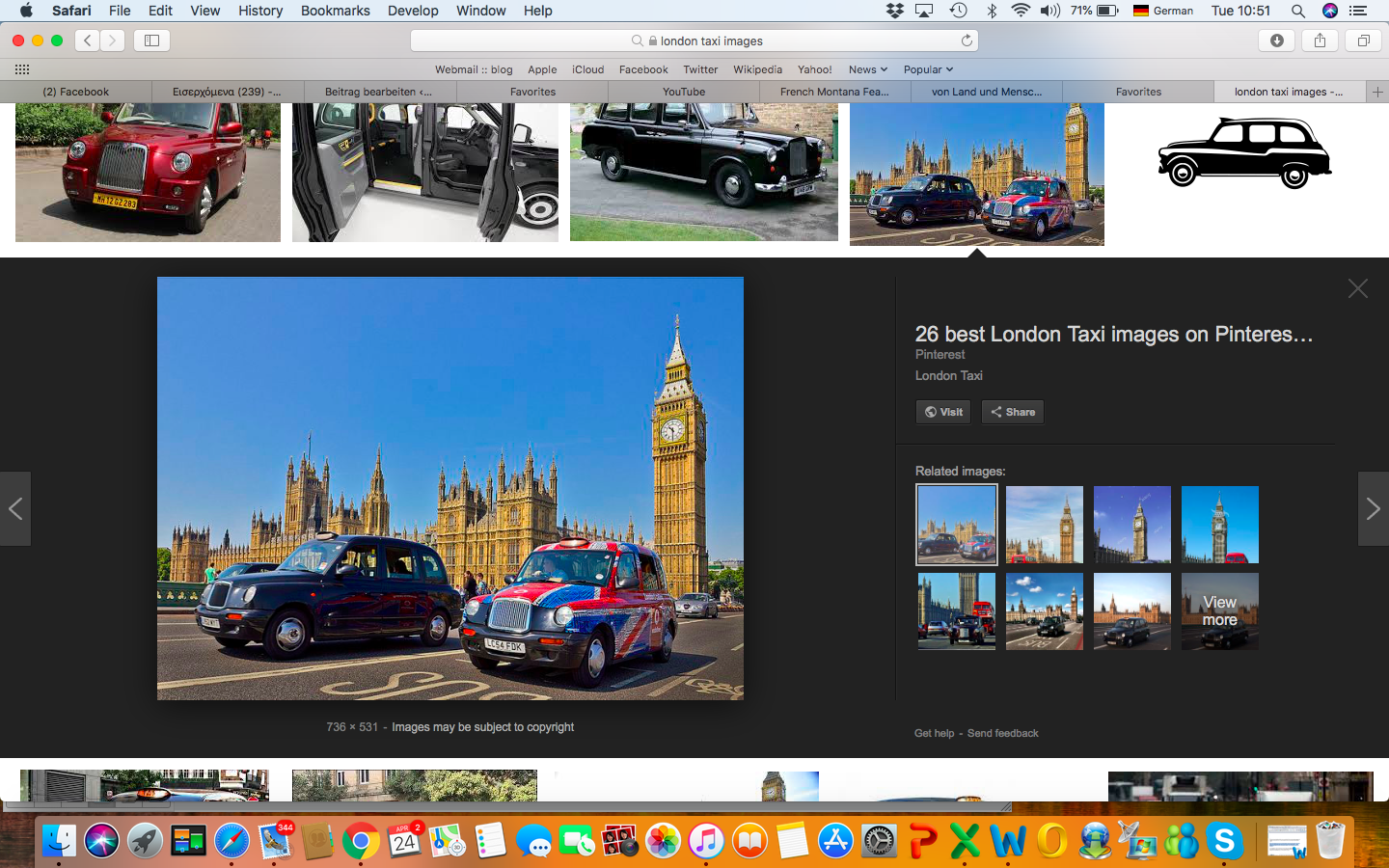Select the open taxi door image result

(425, 172)
